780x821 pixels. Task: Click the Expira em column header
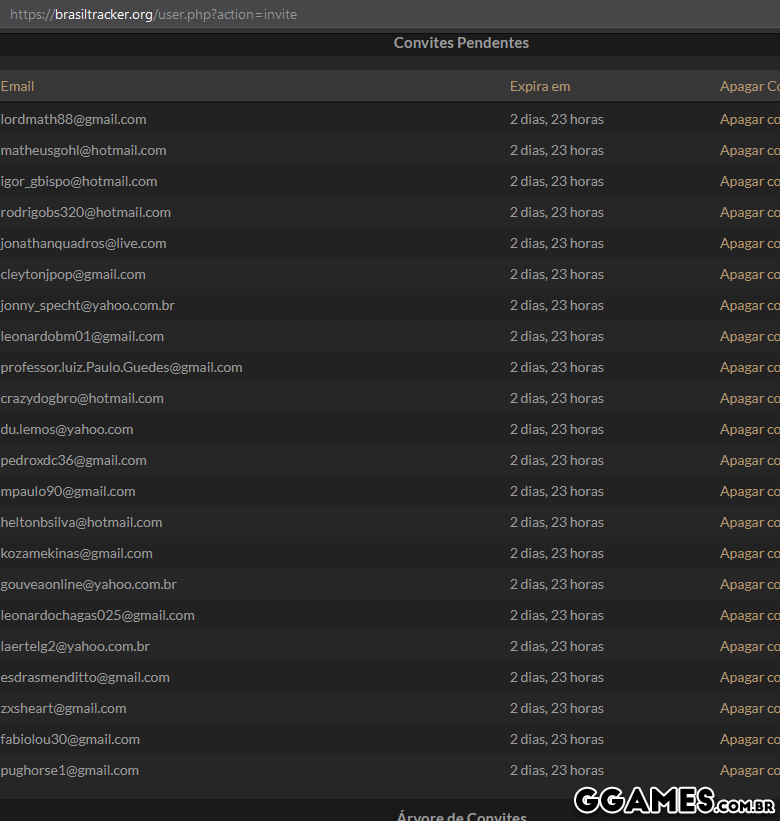coord(540,86)
